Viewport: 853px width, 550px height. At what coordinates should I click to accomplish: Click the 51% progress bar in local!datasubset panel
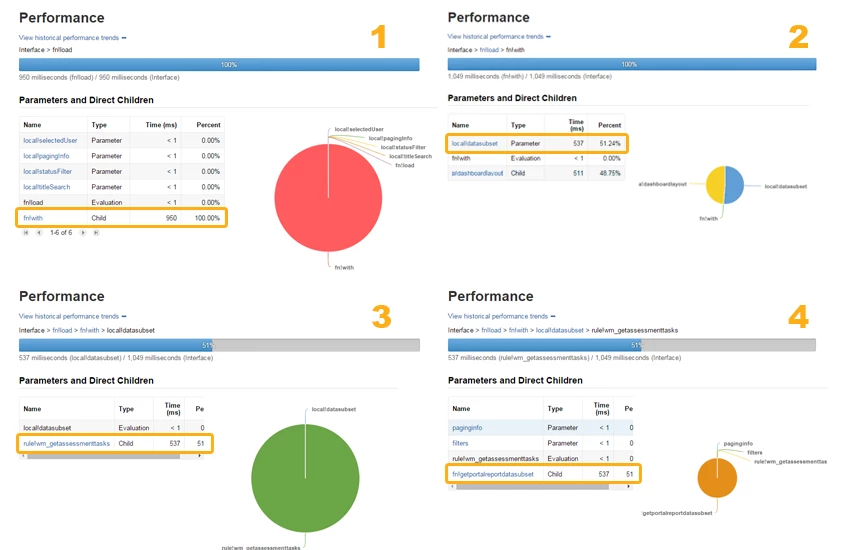pos(219,345)
